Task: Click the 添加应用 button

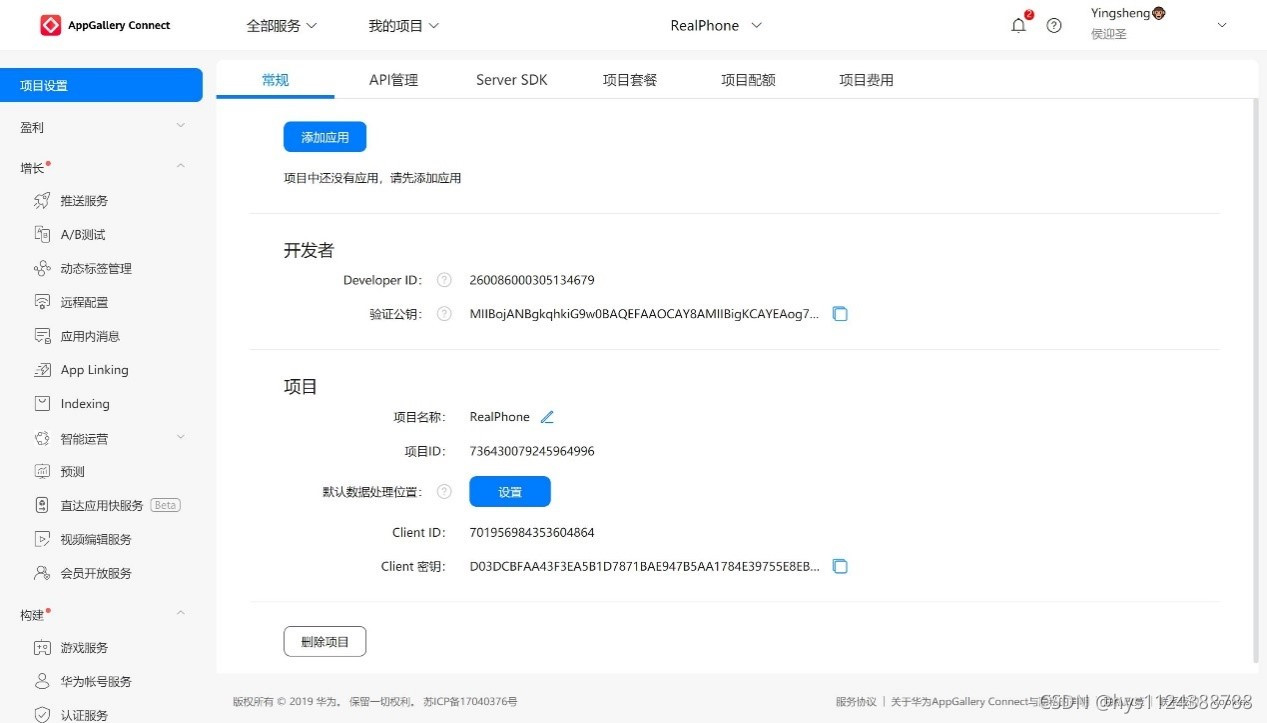Action: 325,137
